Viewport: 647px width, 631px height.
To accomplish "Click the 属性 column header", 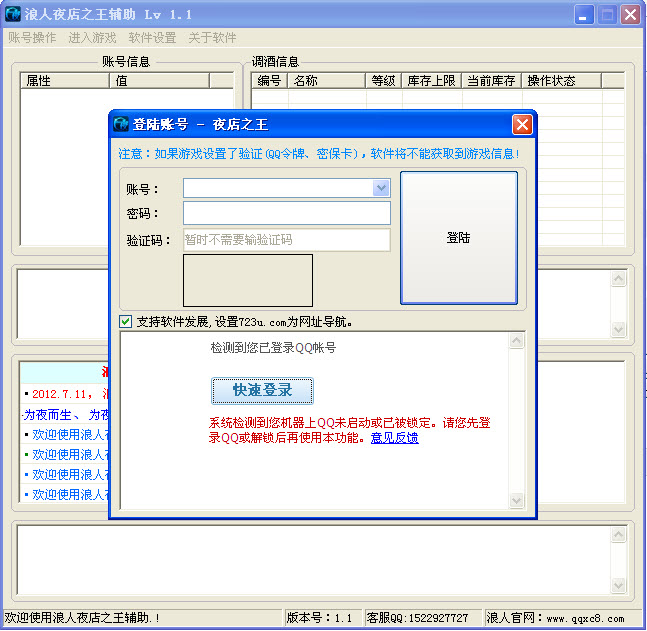I will [65, 80].
